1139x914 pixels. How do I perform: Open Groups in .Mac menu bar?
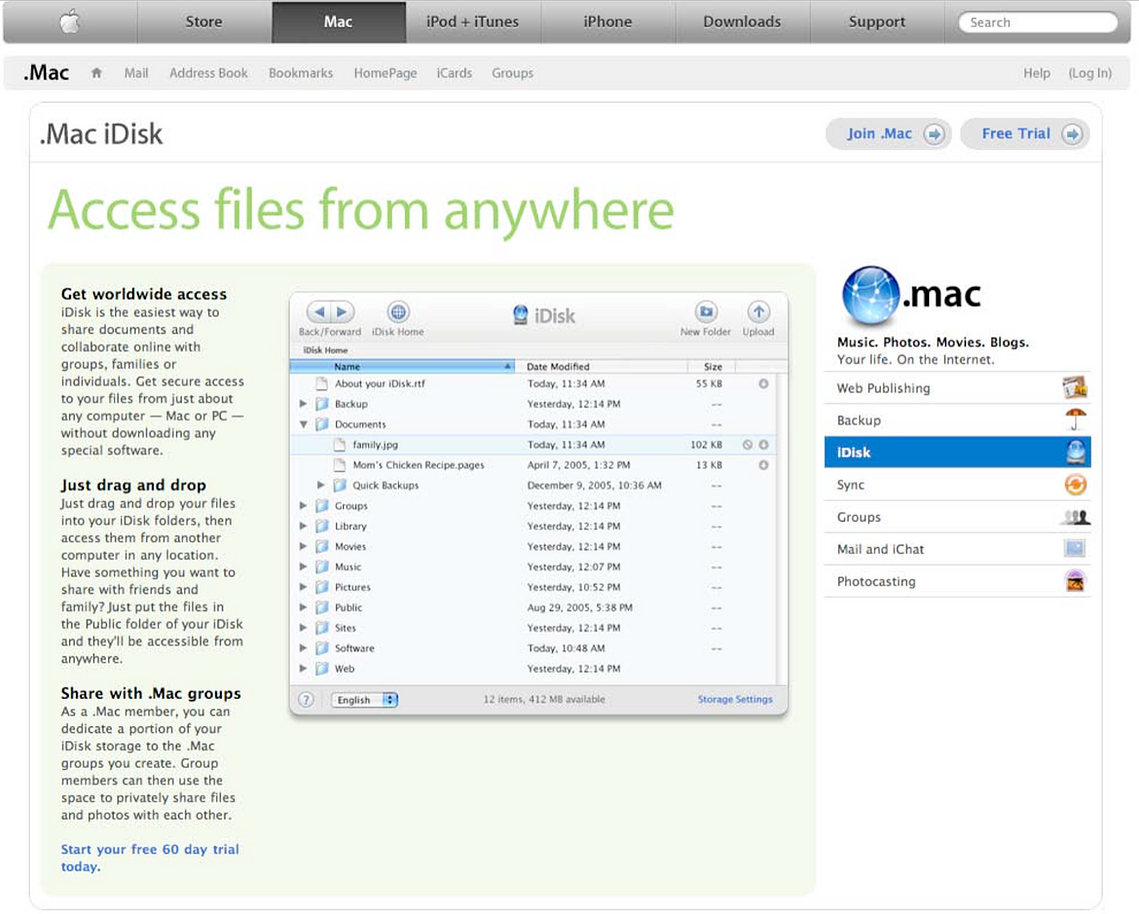pyautogui.click(x=512, y=73)
